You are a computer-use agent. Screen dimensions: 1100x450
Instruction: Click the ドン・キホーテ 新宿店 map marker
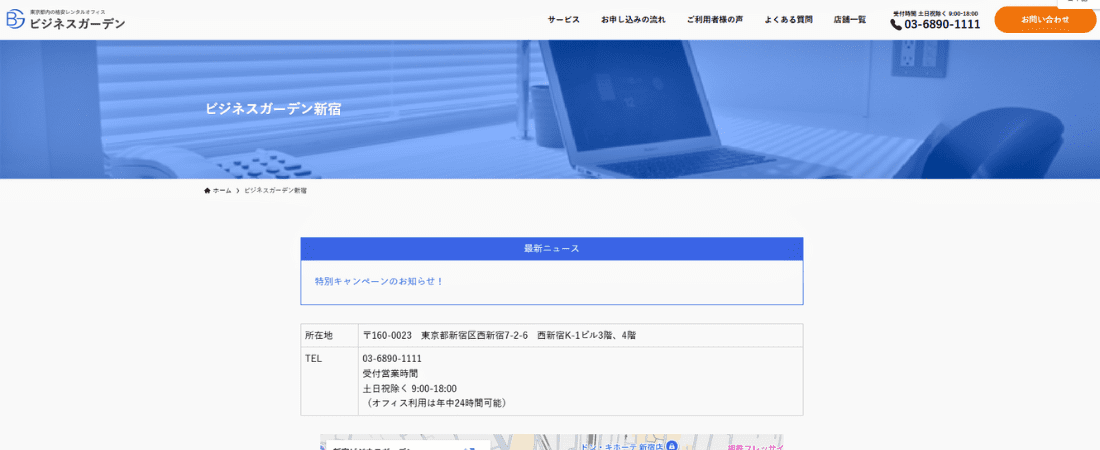pos(673,444)
